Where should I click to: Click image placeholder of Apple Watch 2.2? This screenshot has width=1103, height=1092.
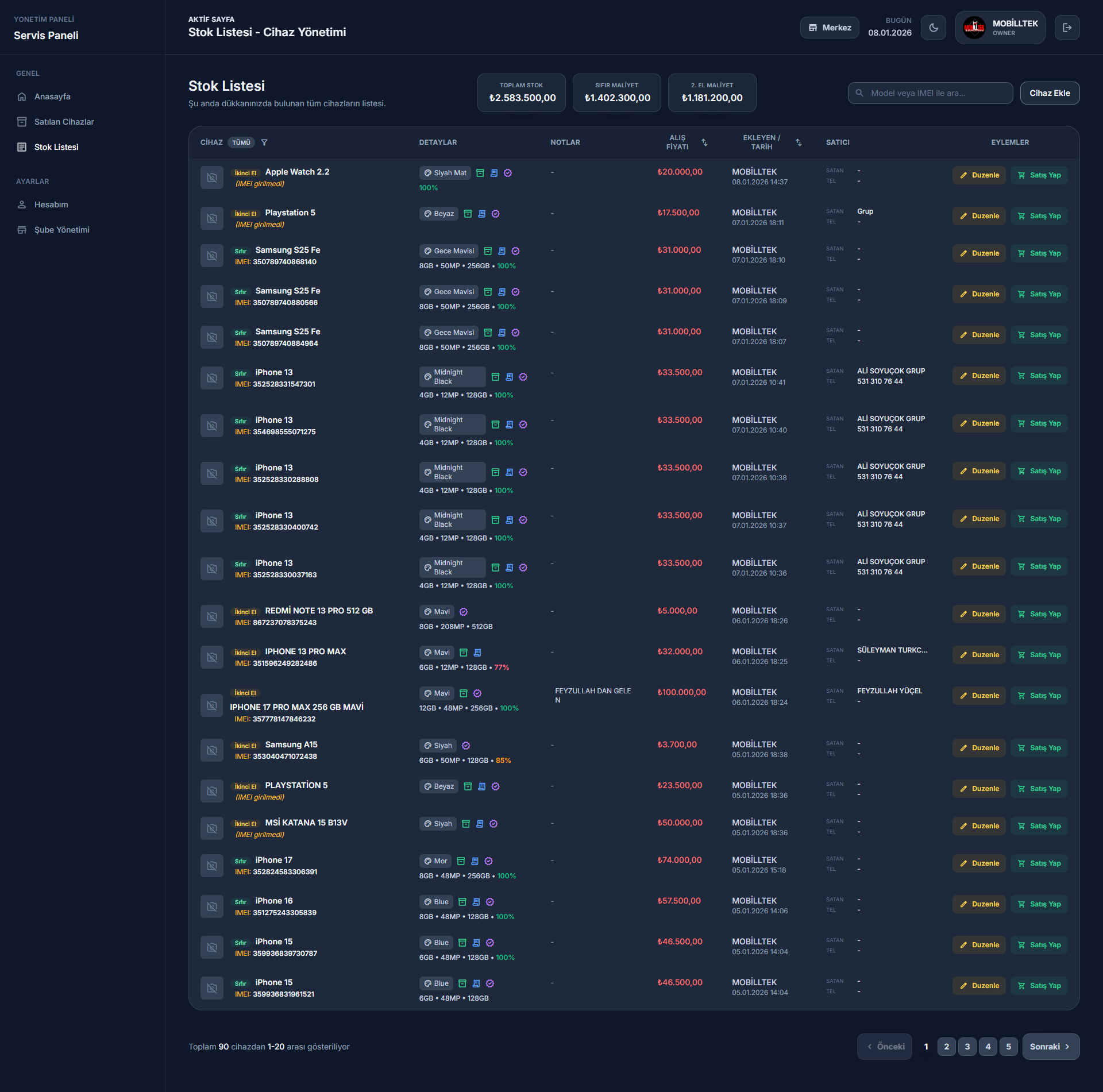click(x=211, y=178)
